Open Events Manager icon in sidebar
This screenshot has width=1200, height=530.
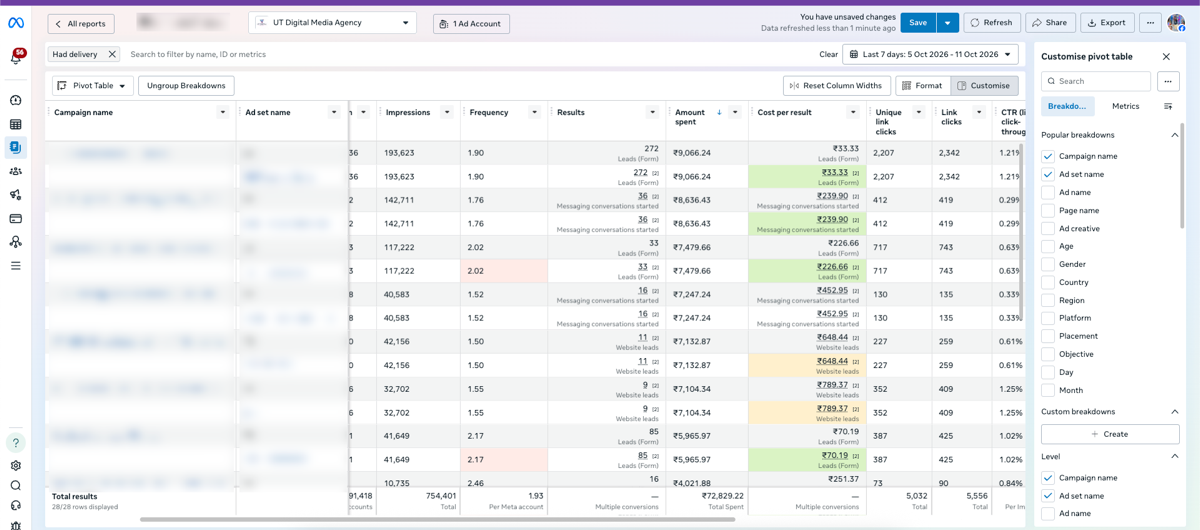15,242
